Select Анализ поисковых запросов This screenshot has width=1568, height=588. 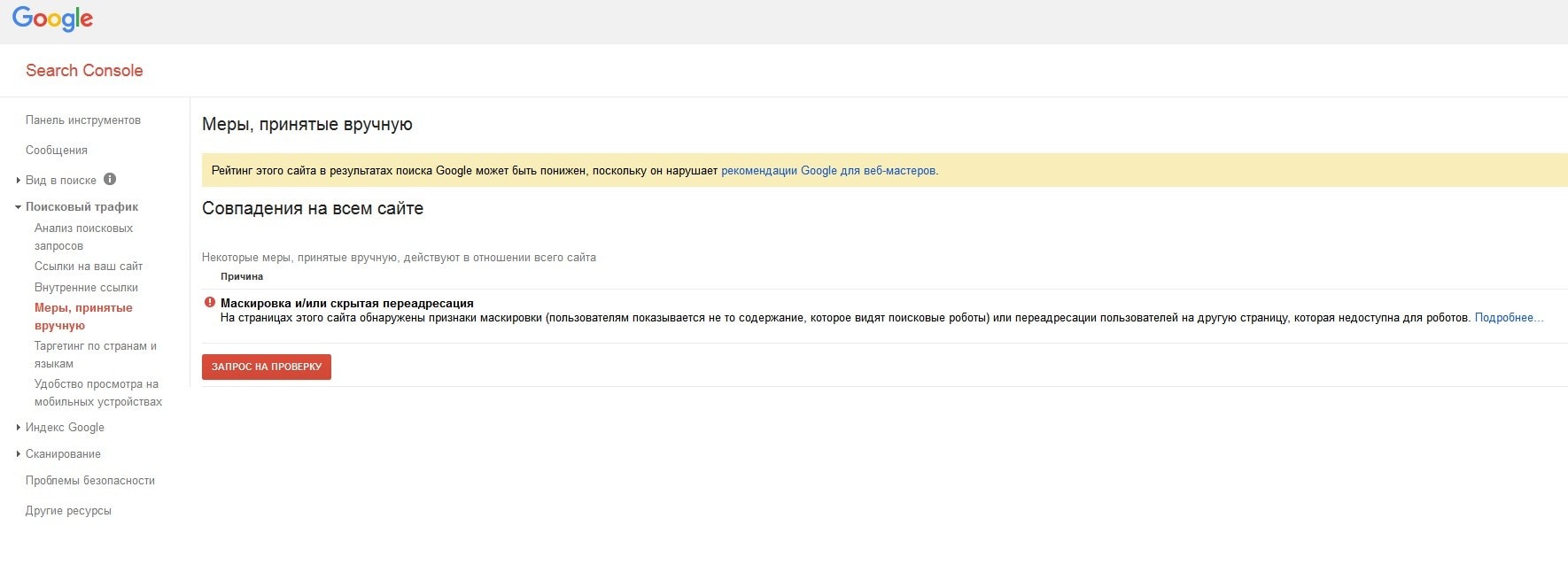coord(83,236)
